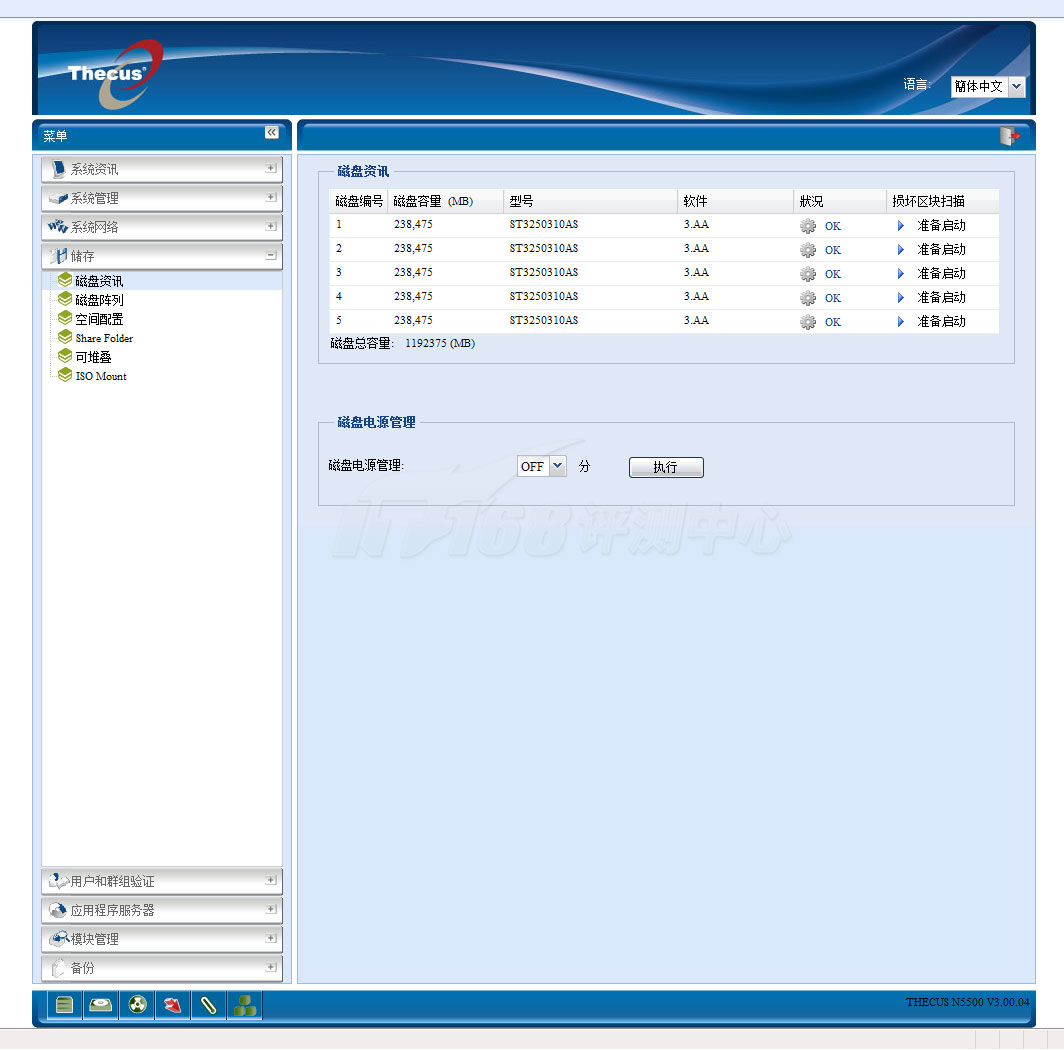Expand the 系统网络 menu section
The height and width of the screenshot is (1050, 1064).
pyautogui.click(x=270, y=227)
